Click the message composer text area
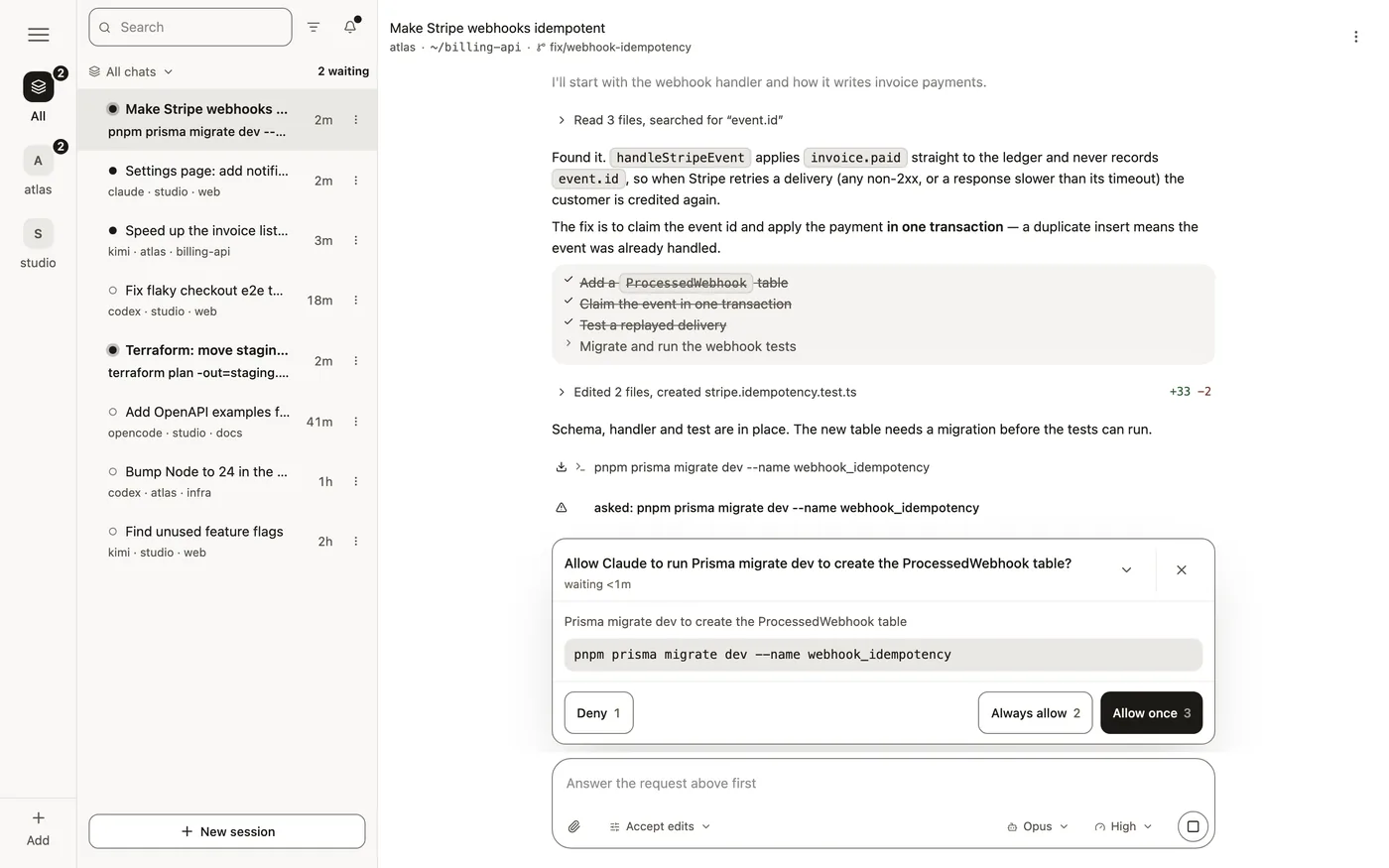 coord(883,784)
